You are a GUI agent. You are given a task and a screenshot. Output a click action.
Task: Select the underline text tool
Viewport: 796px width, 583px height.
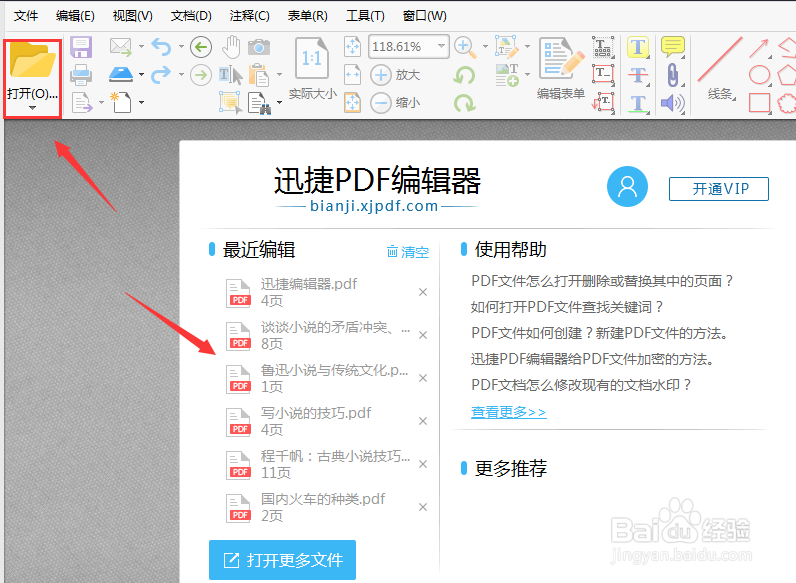(638, 103)
